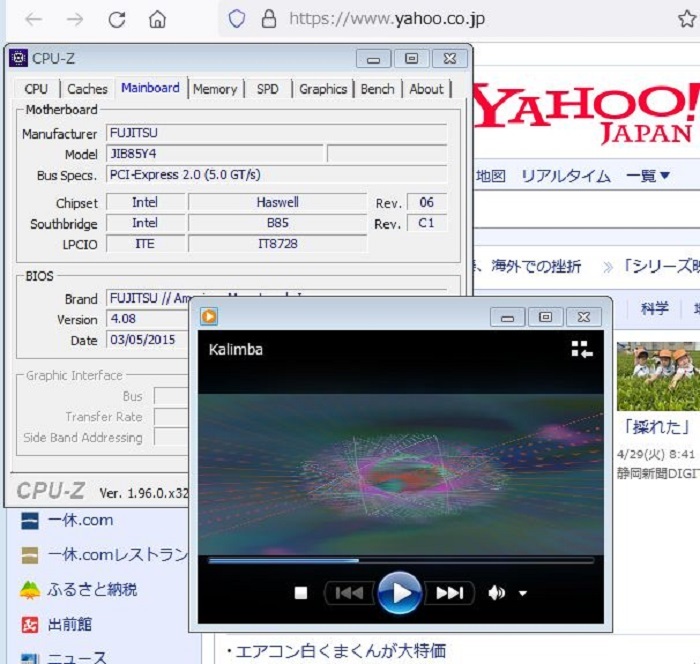Viewport: 700px width, 664px height.
Task: Click the BIOS version 4.08 field
Action: [147, 319]
